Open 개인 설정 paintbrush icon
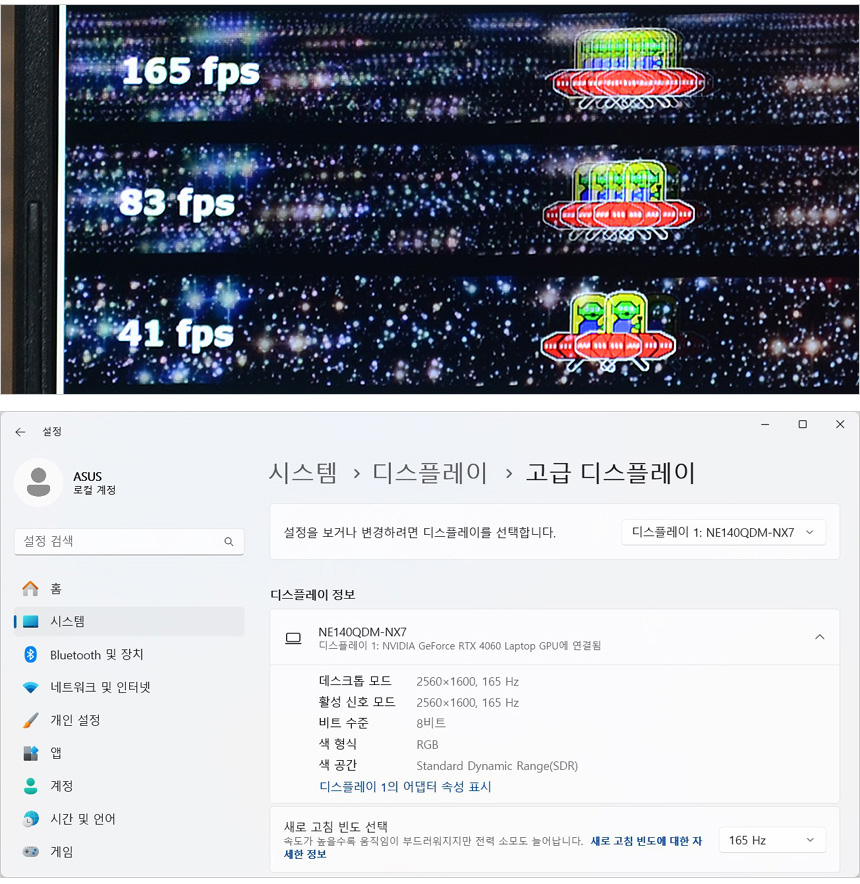860x884 pixels. point(30,720)
